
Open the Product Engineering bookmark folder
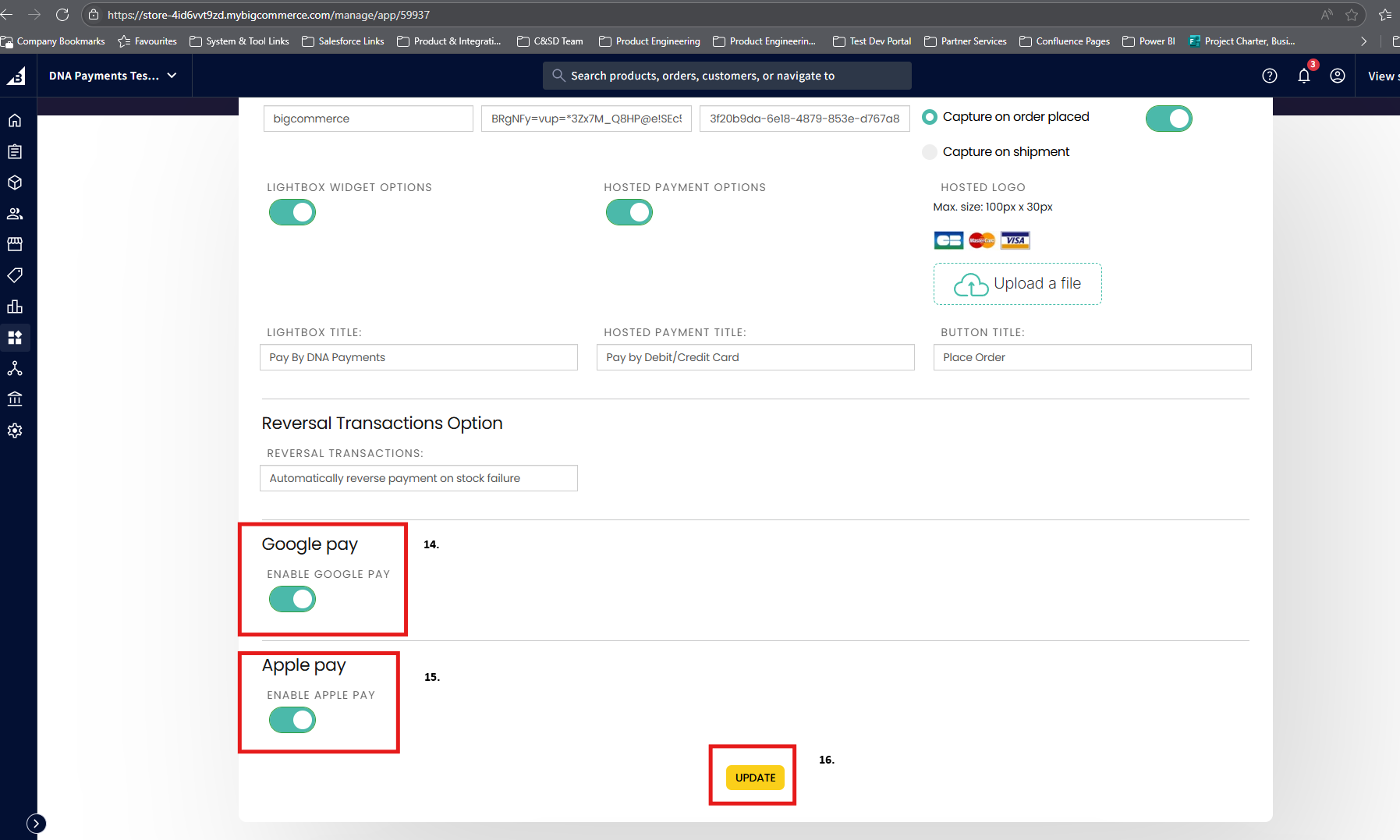tap(650, 41)
